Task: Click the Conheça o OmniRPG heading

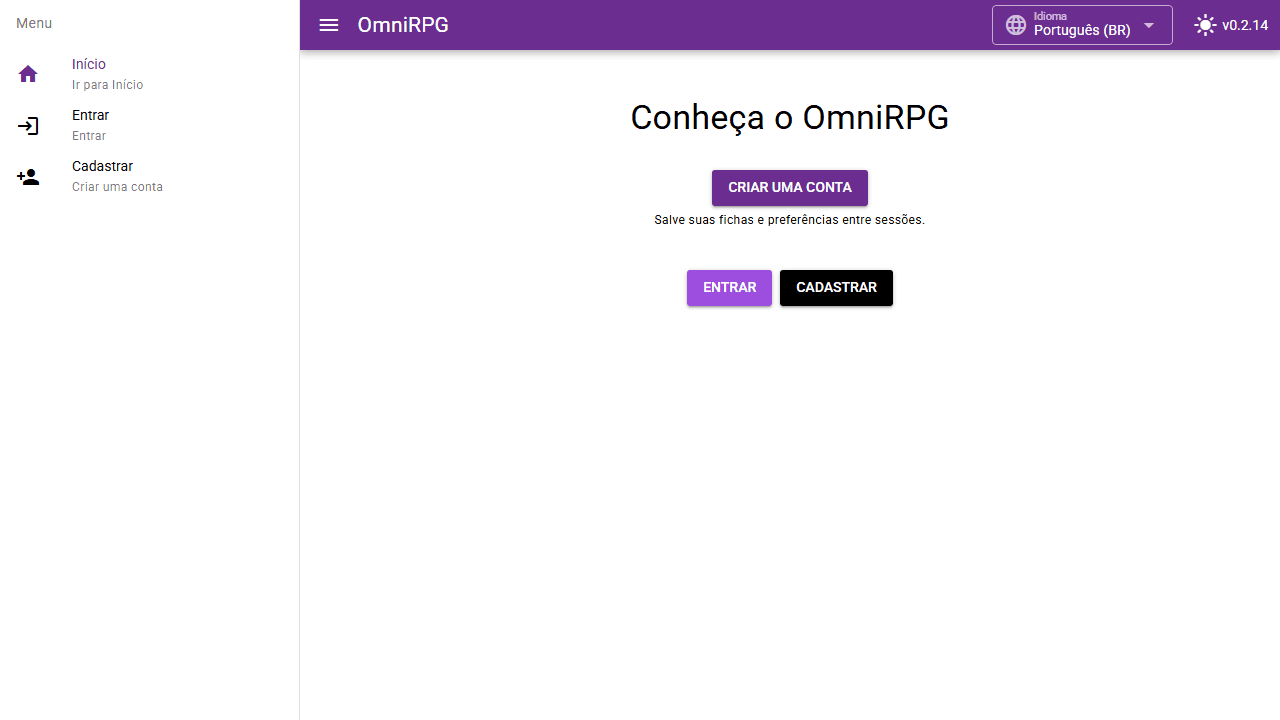Action: (790, 118)
